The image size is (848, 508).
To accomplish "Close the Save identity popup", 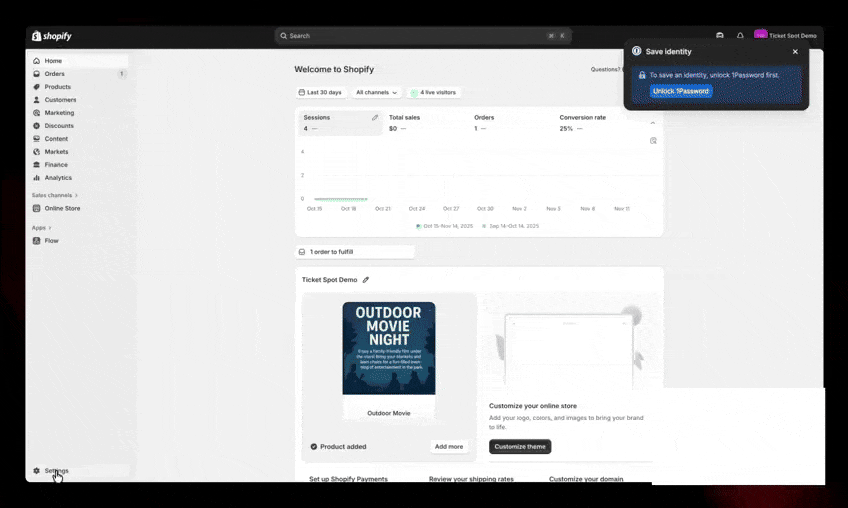I will tap(795, 51).
